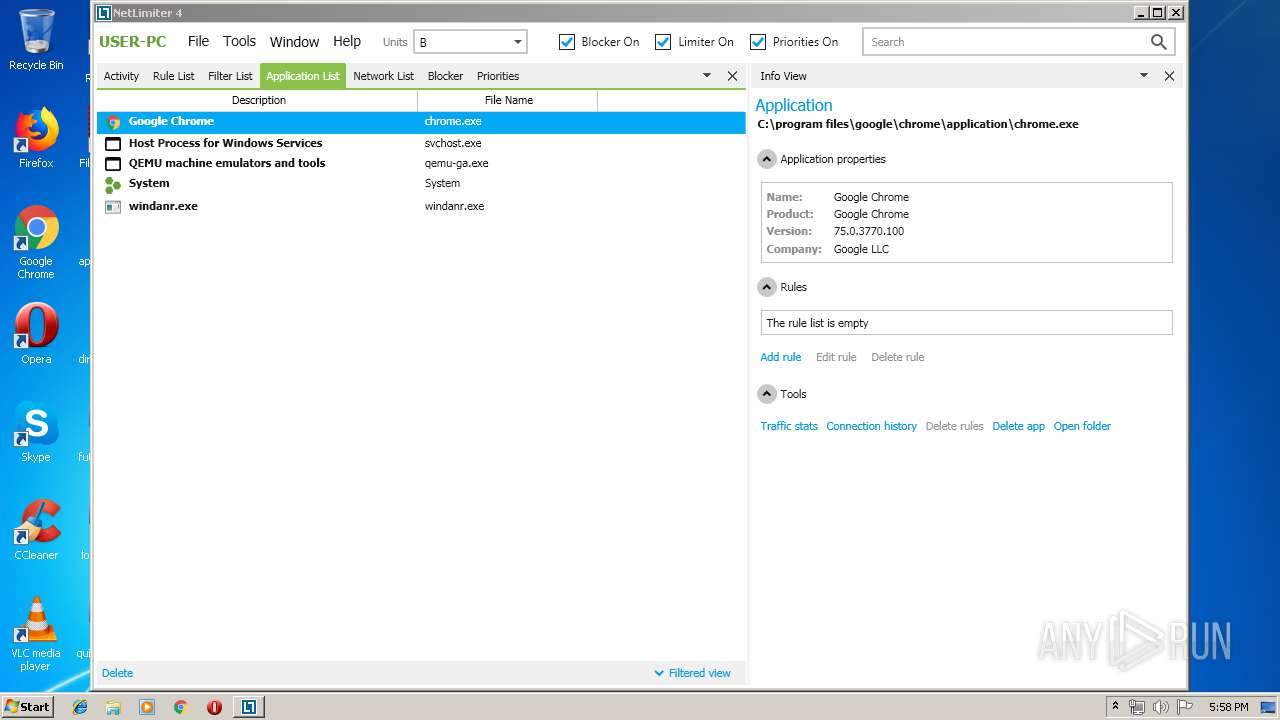Screen dimensions: 1280x720
Task: Select the VLC media player shortcut
Action: (x=36, y=634)
